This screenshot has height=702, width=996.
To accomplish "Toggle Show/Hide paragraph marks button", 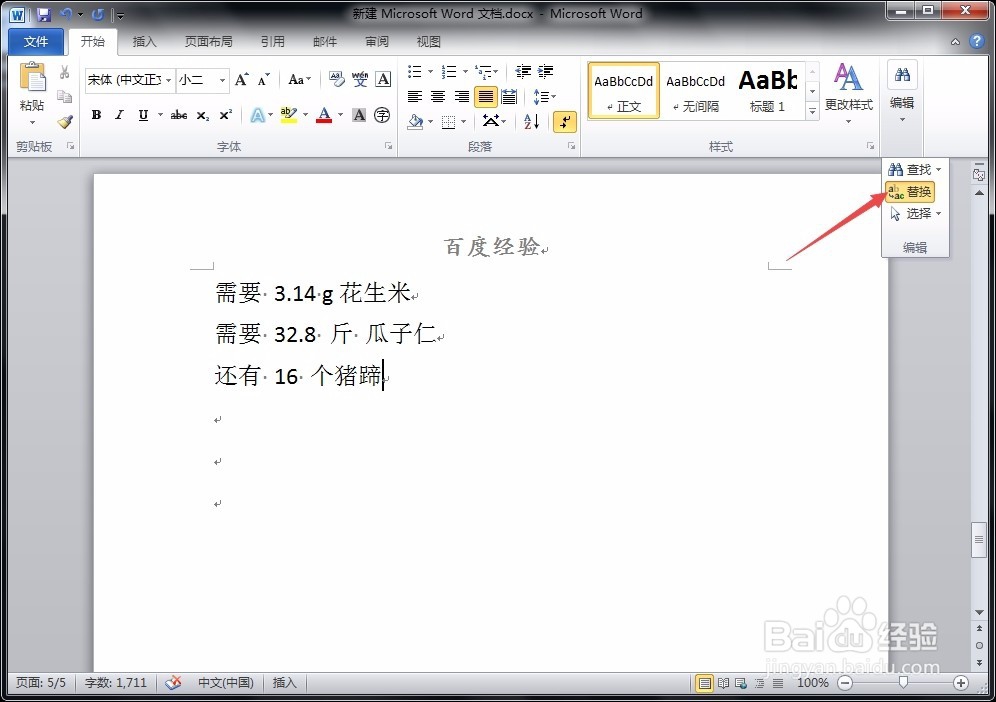I will click(565, 121).
